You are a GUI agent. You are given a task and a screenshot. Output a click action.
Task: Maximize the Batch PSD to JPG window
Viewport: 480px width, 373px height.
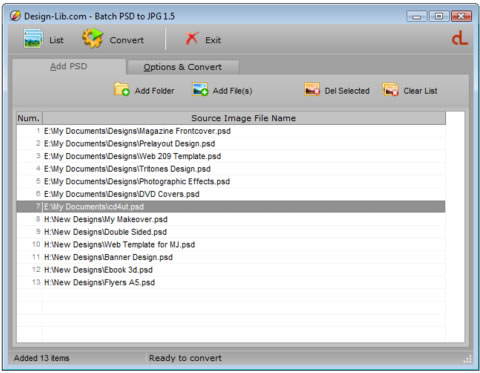point(439,16)
